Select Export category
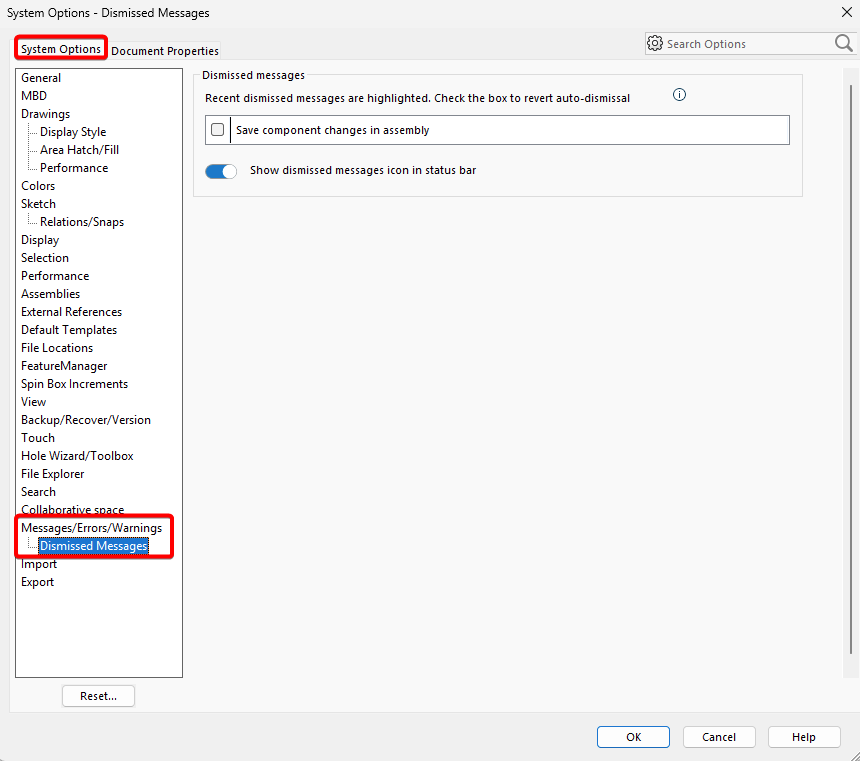This screenshot has width=860, height=761. coord(37,582)
